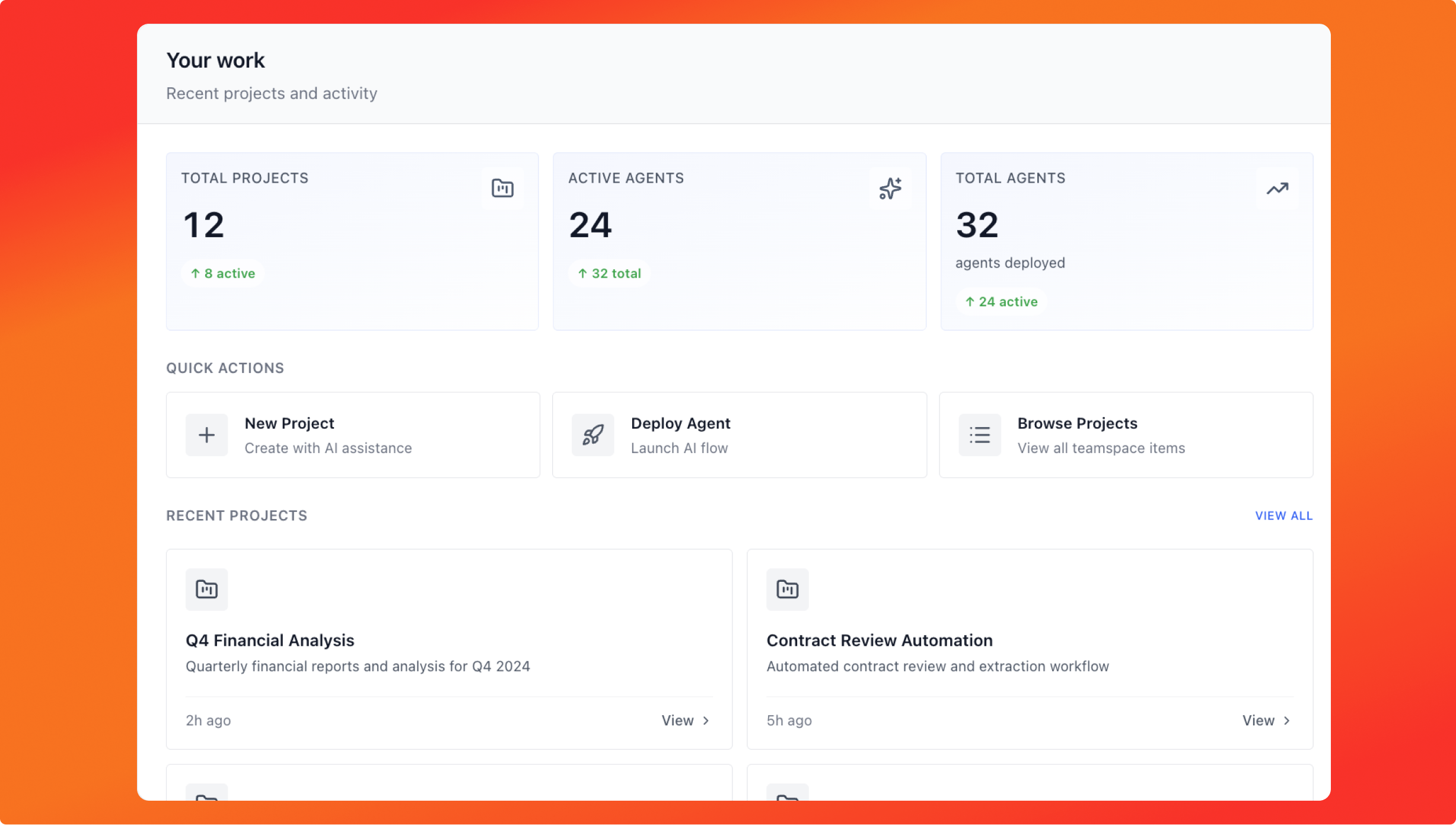Click the 24 active badge on Total Agents
This screenshot has height=825, width=1456.
click(1001, 301)
